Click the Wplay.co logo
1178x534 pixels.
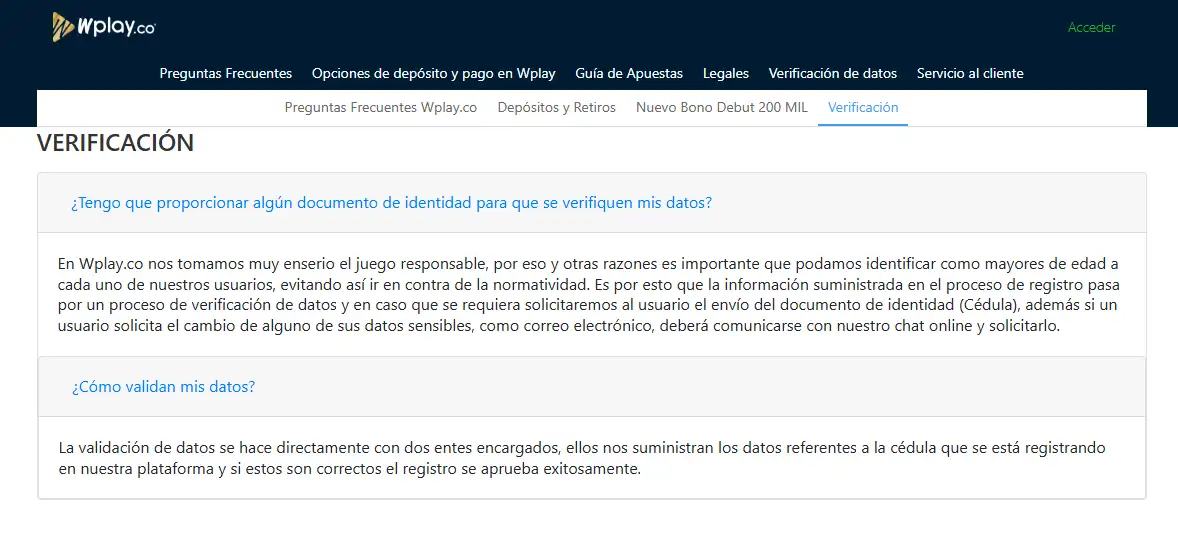(x=104, y=28)
